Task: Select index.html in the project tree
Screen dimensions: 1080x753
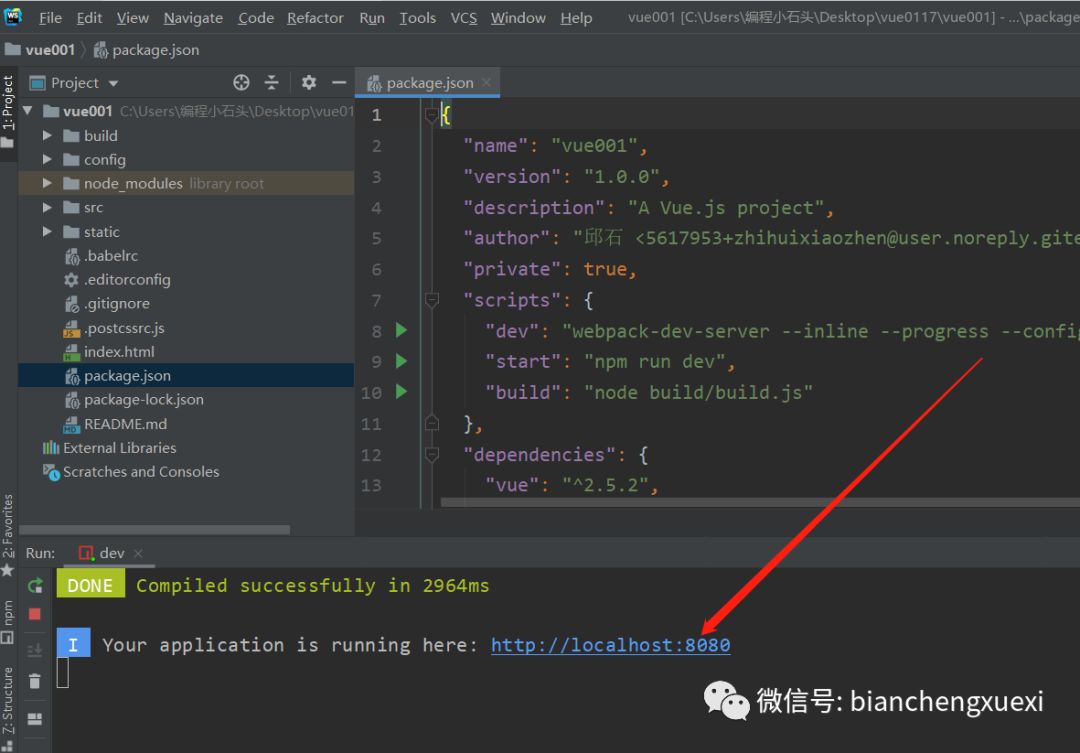Action: (x=118, y=351)
